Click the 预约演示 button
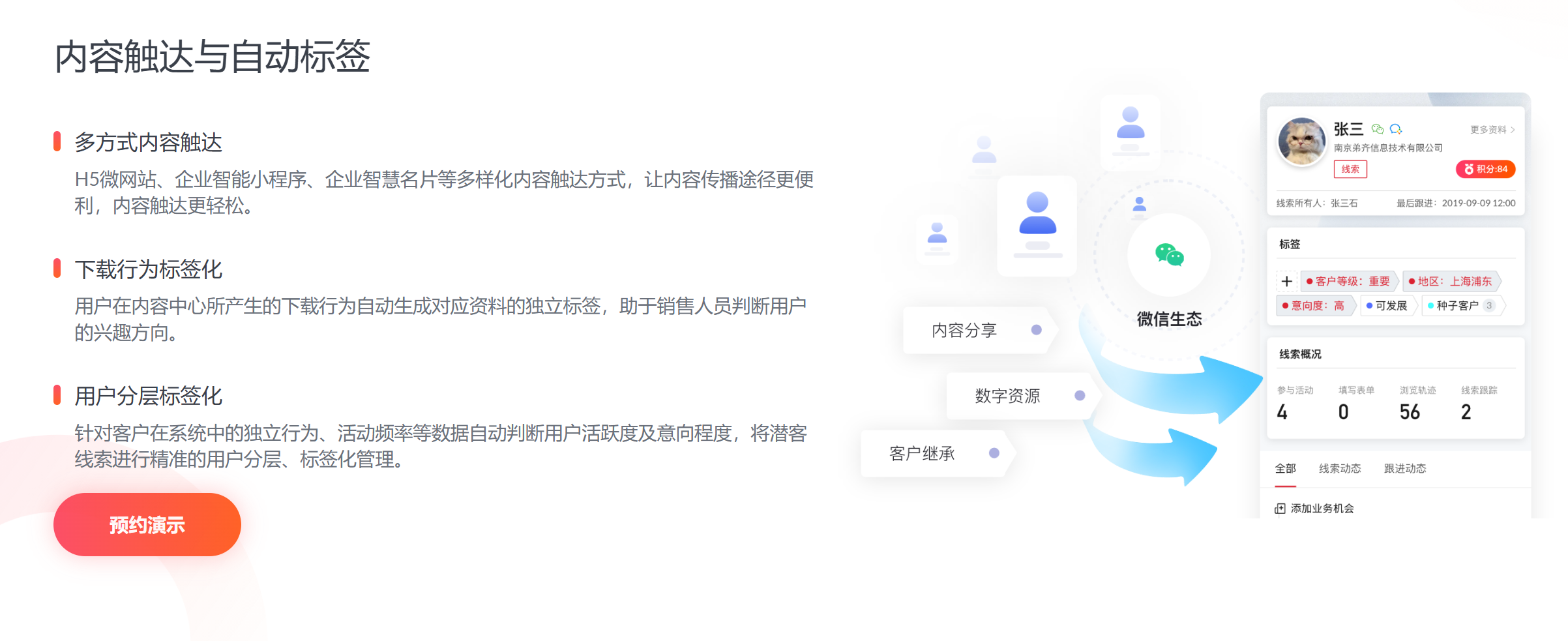The width and height of the screenshot is (1568, 641). click(147, 524)
